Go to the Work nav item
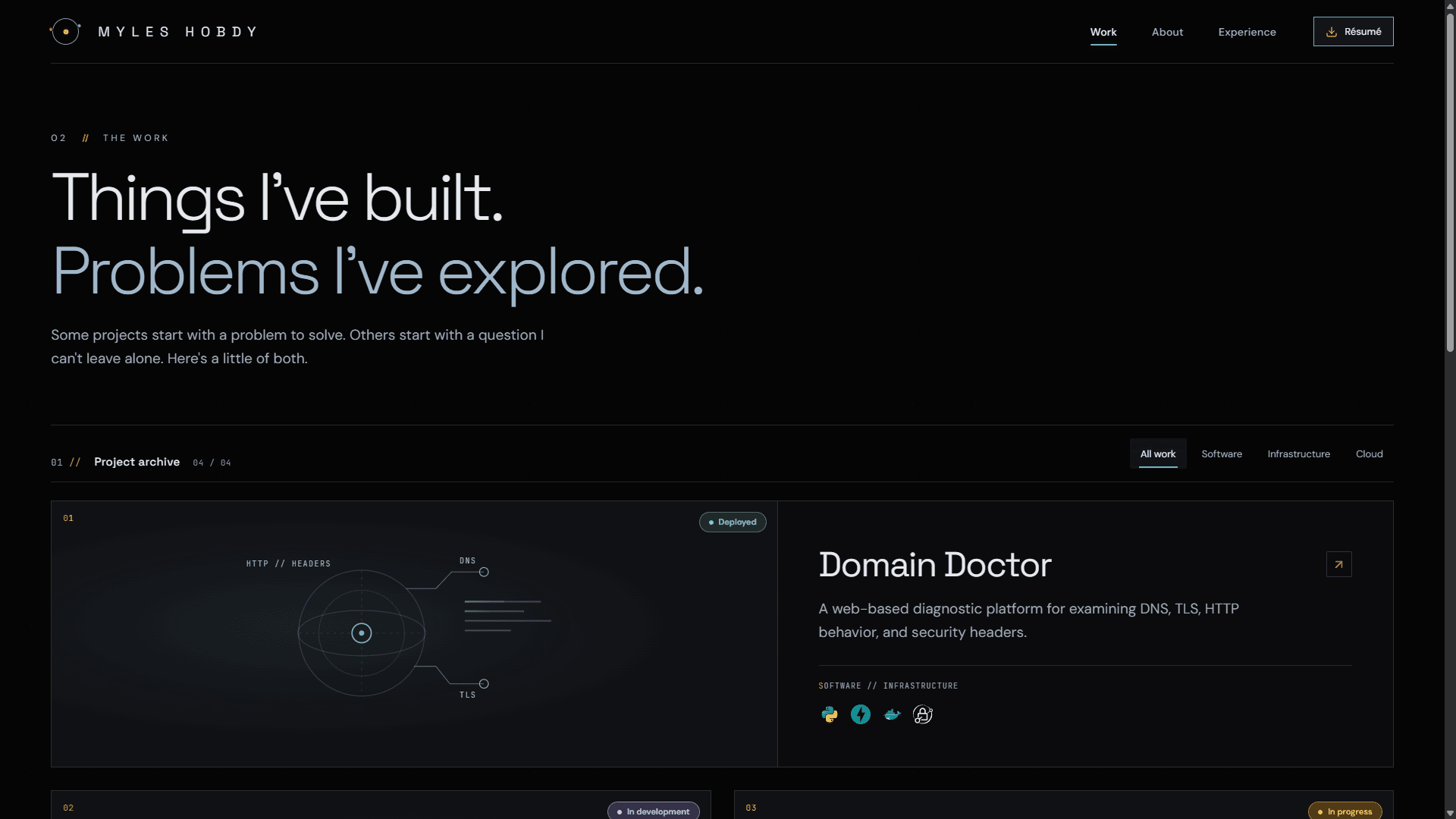This screenshot has height=819, width=1456. click(1103, 32)
